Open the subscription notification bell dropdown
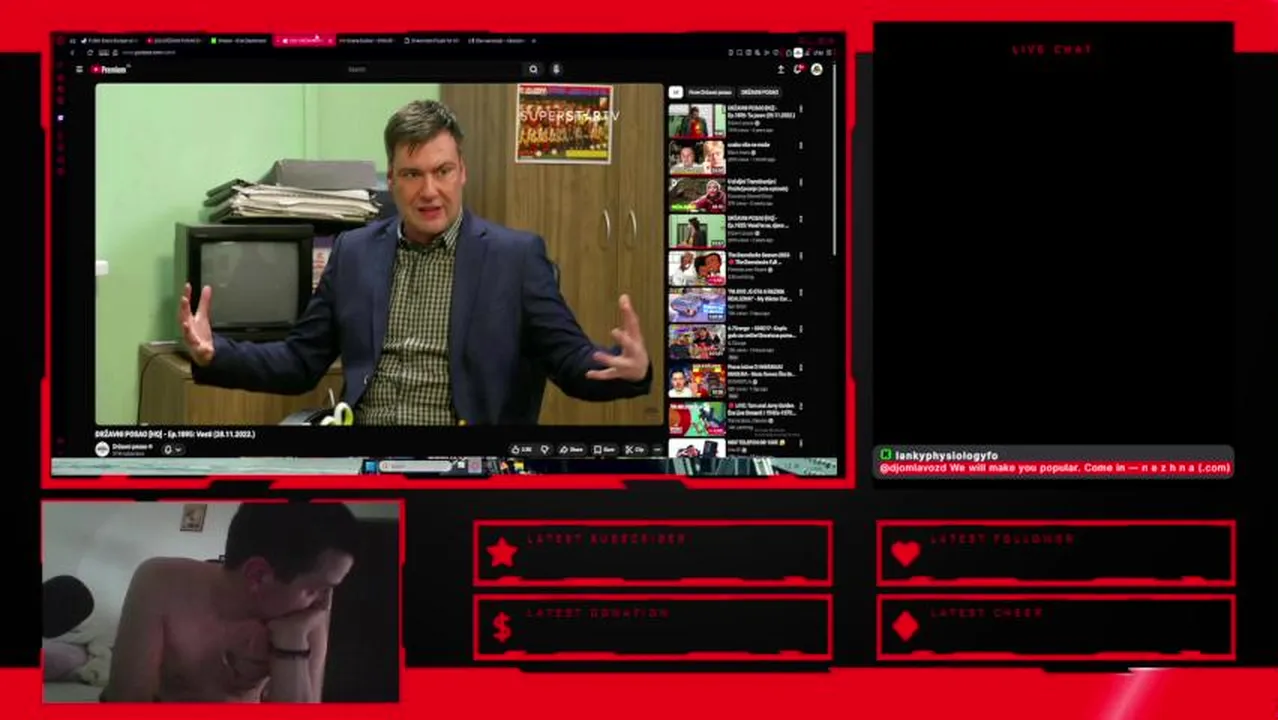This screenshot has width=1278, height=720. tap(172, 450)
